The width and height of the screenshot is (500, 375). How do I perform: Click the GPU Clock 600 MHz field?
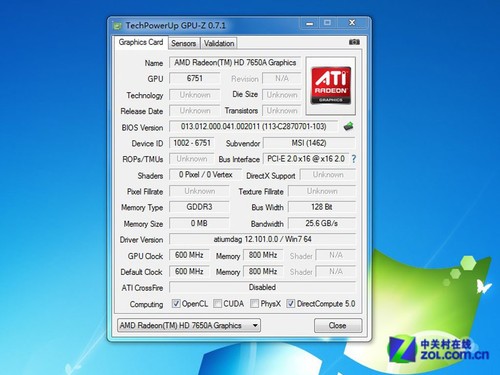[x=189, y=255]
